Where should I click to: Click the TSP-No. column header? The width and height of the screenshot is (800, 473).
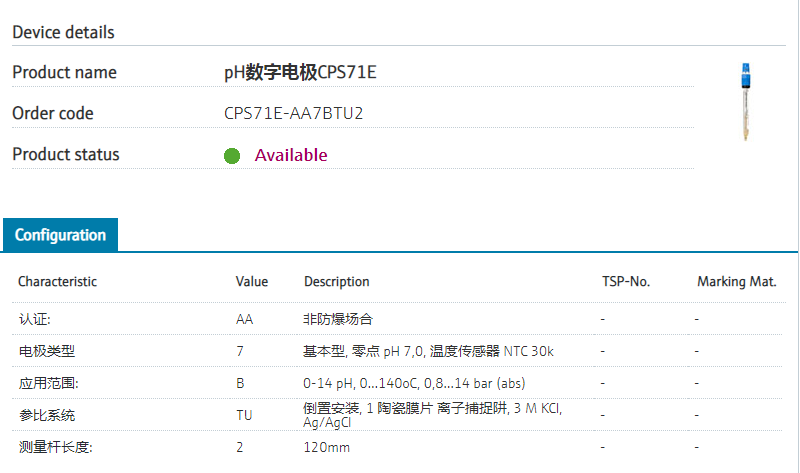(626, 282)
